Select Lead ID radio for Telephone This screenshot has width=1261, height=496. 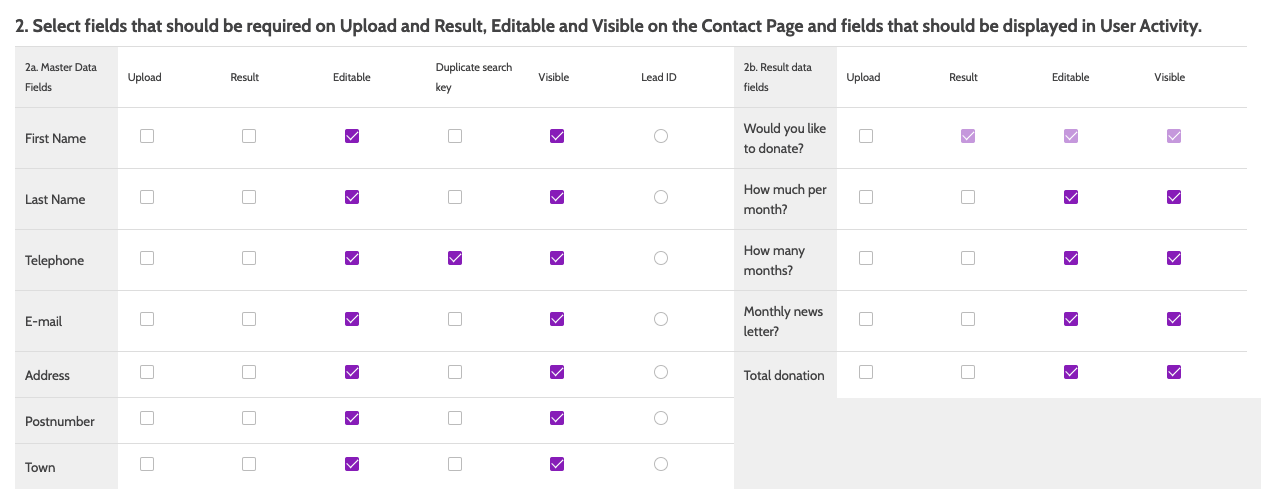pos(661,258)
